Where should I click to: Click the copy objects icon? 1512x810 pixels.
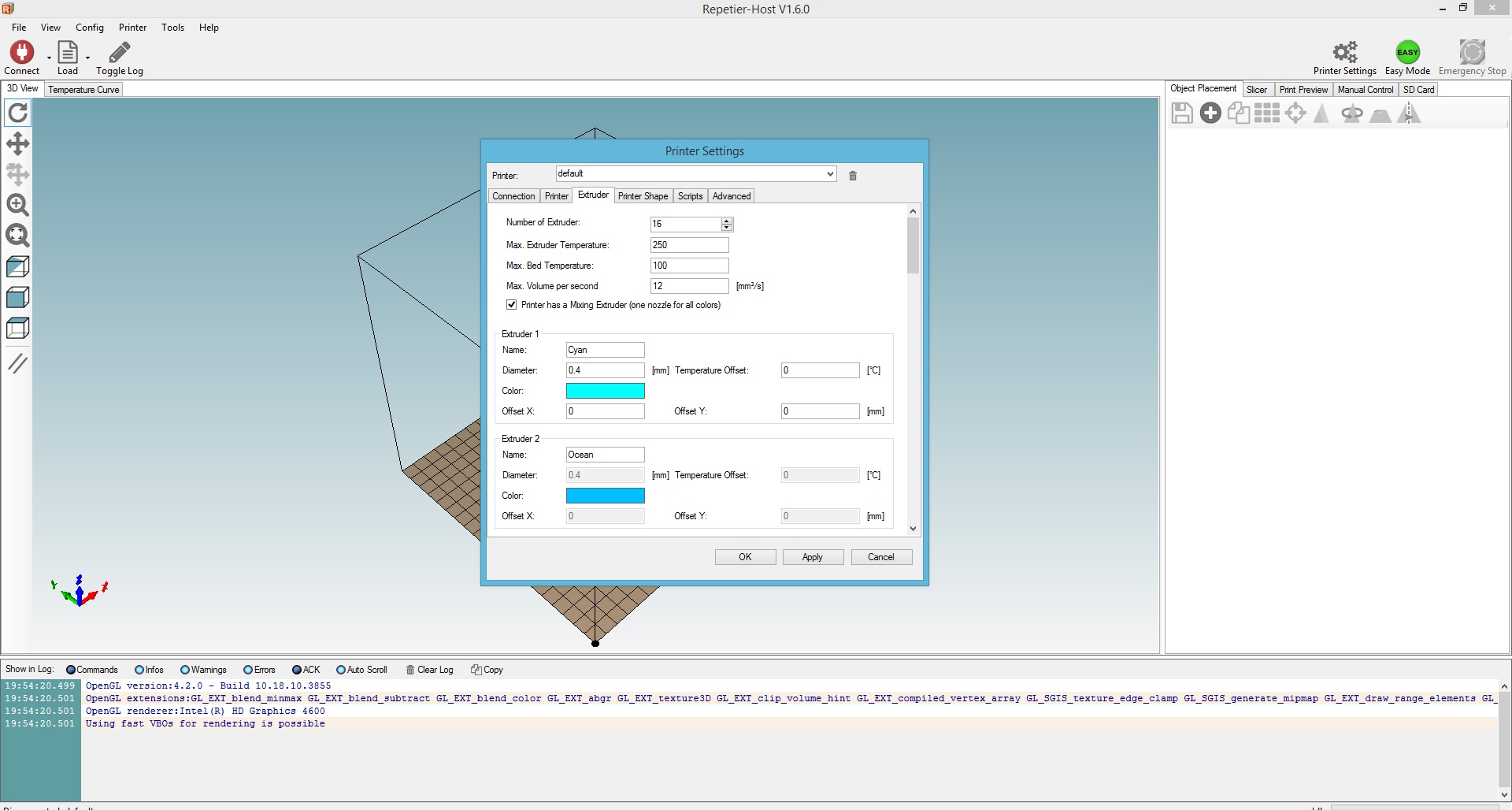[x=1239, y=113]
